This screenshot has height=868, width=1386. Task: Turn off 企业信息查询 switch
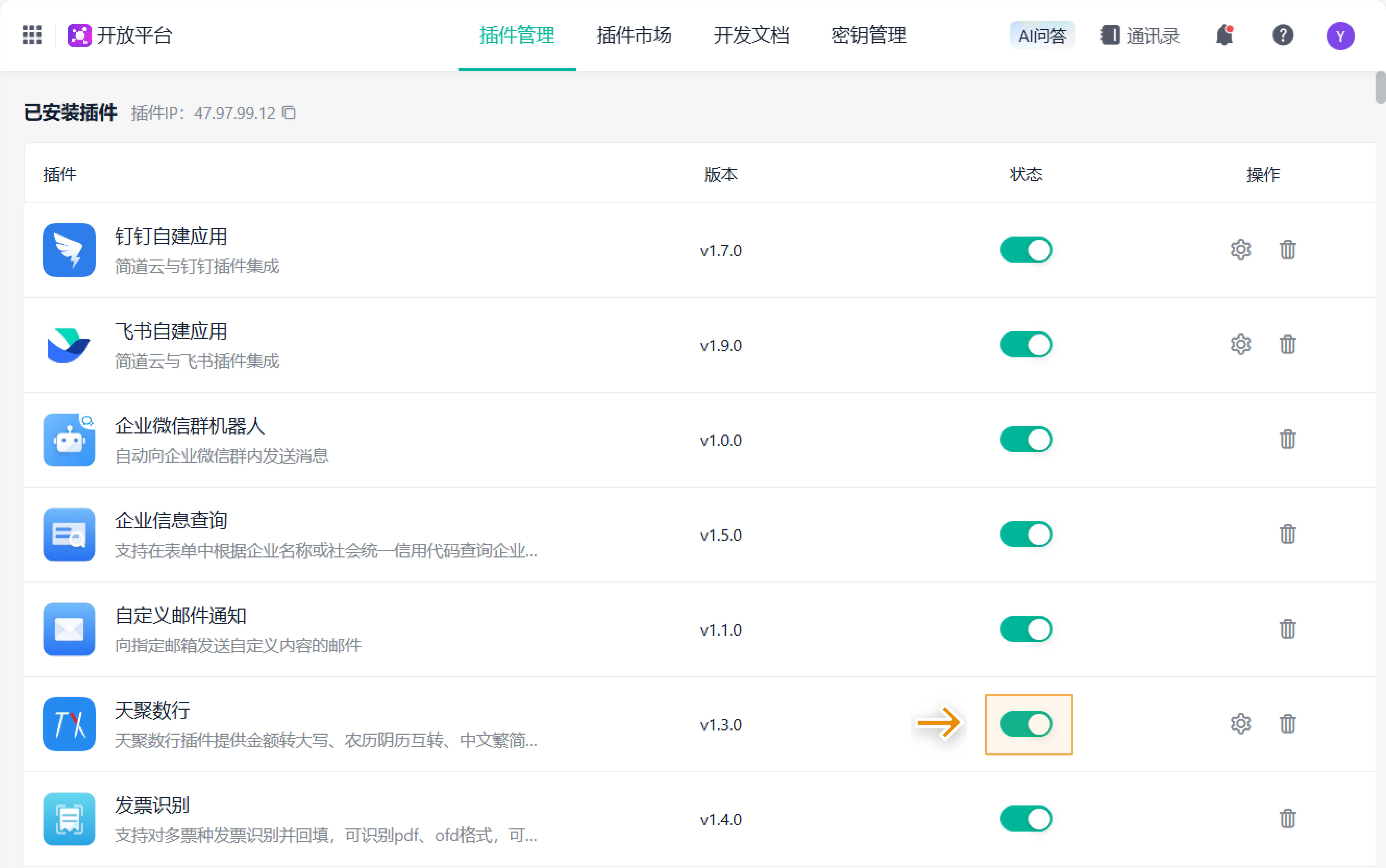(x=1026, y=534)
